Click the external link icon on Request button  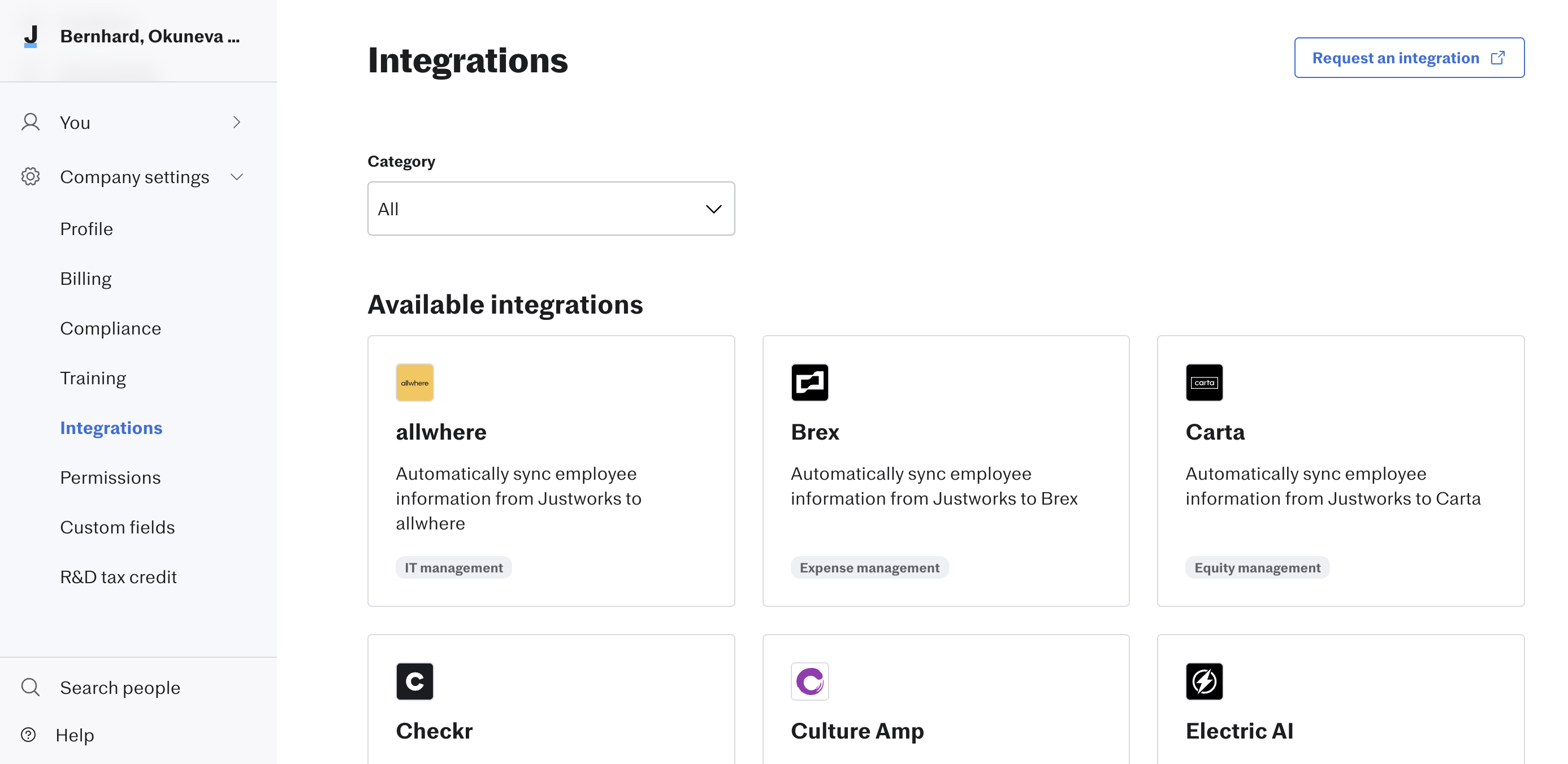pyautogui.click(x=1498, y=58)
